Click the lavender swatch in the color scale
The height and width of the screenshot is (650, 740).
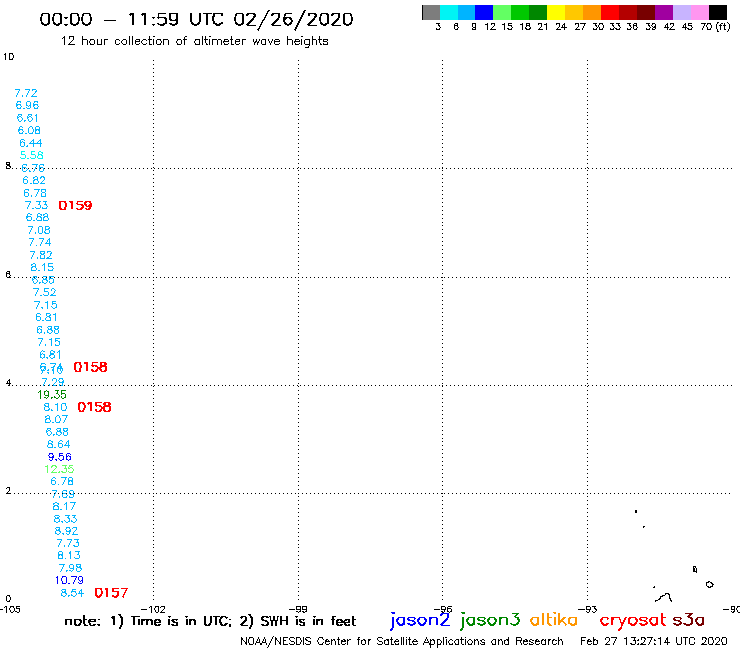coord(681,12)
